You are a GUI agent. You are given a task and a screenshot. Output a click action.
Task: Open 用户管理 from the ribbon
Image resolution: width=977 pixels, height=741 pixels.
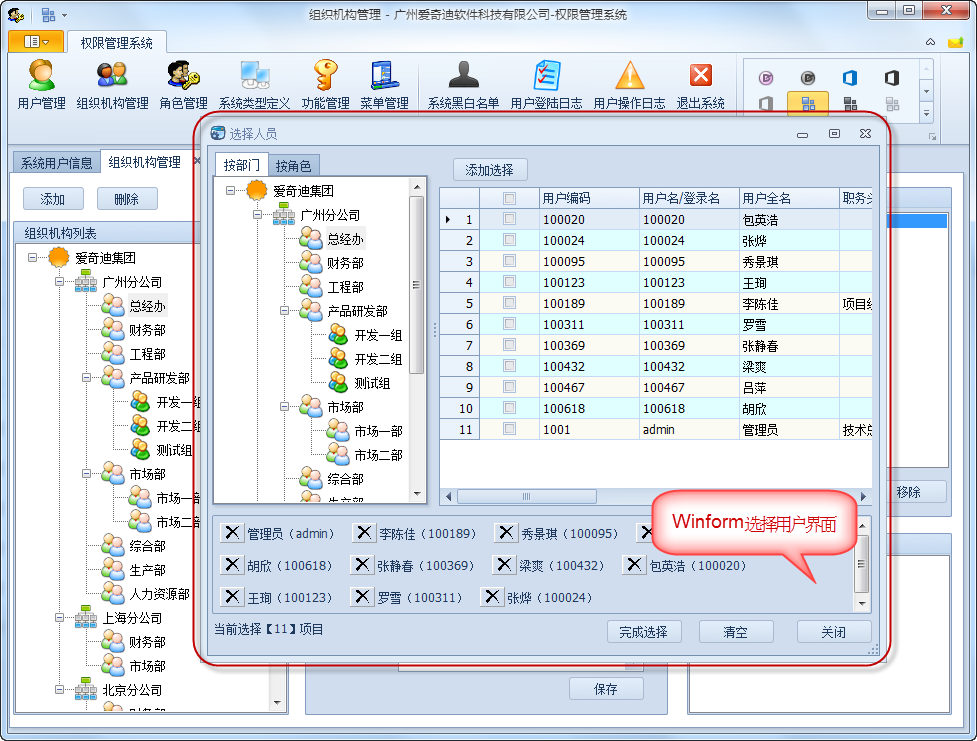coord(41,85)
